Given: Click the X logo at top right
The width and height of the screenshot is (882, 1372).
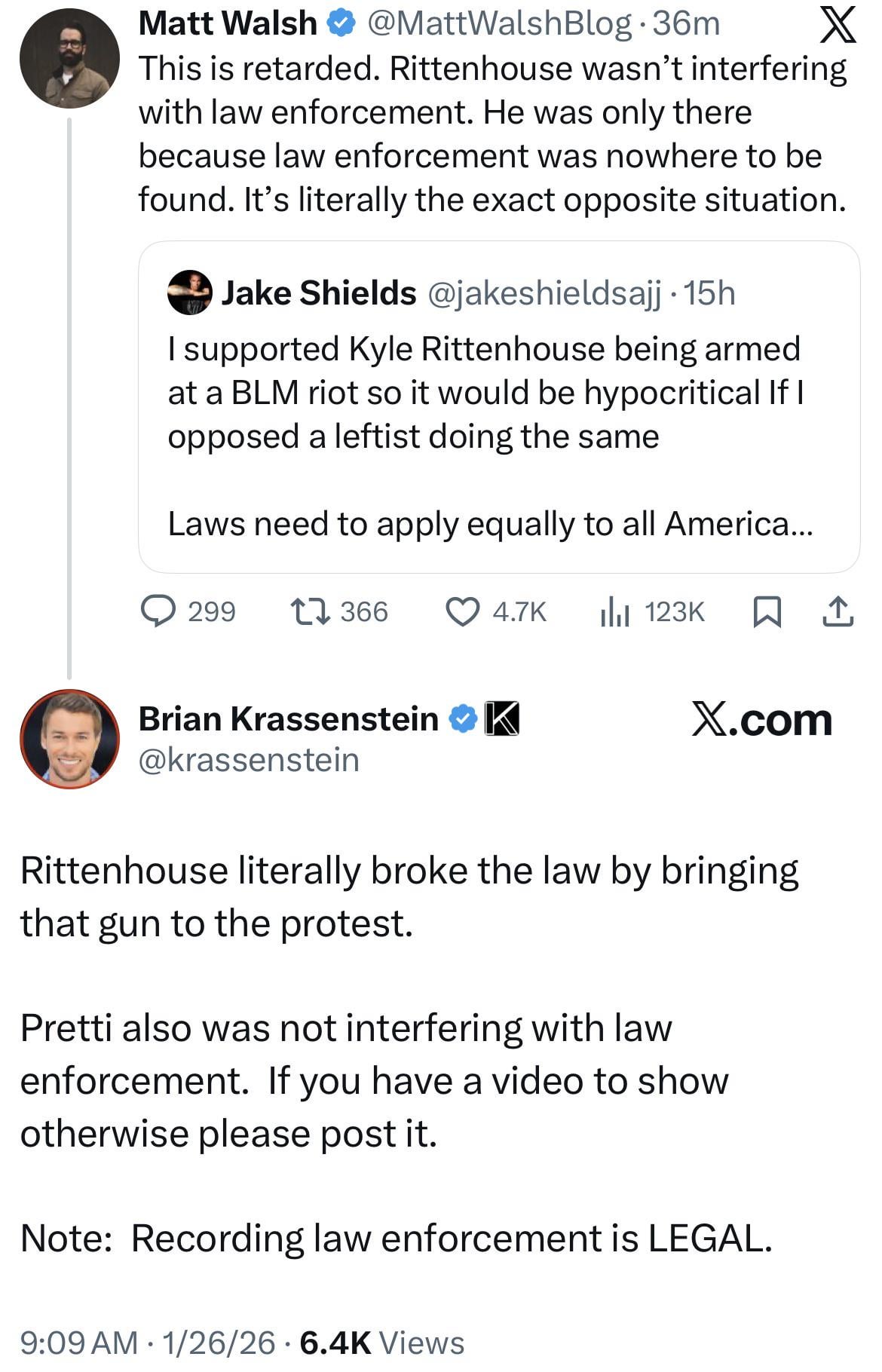Looking at the screenshot, I should pos(838,26).
